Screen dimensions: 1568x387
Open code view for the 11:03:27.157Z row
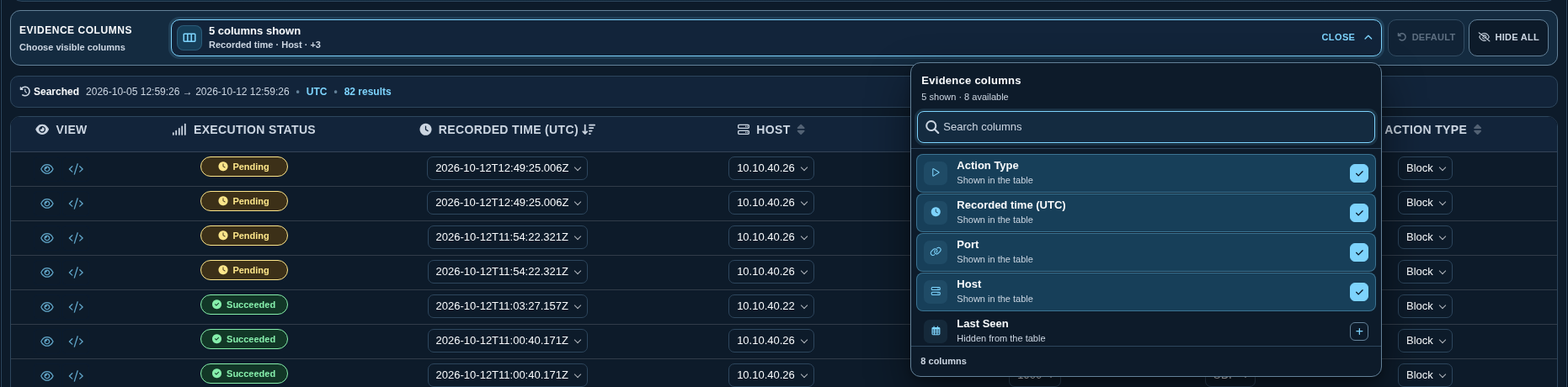point(76,307)
